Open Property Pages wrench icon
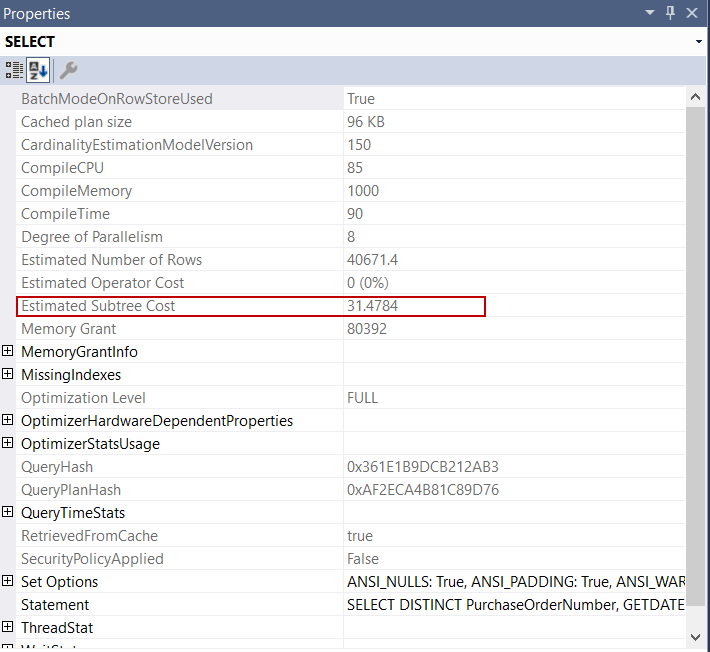This screenshot has height=652, width=710. click(69, 70)
